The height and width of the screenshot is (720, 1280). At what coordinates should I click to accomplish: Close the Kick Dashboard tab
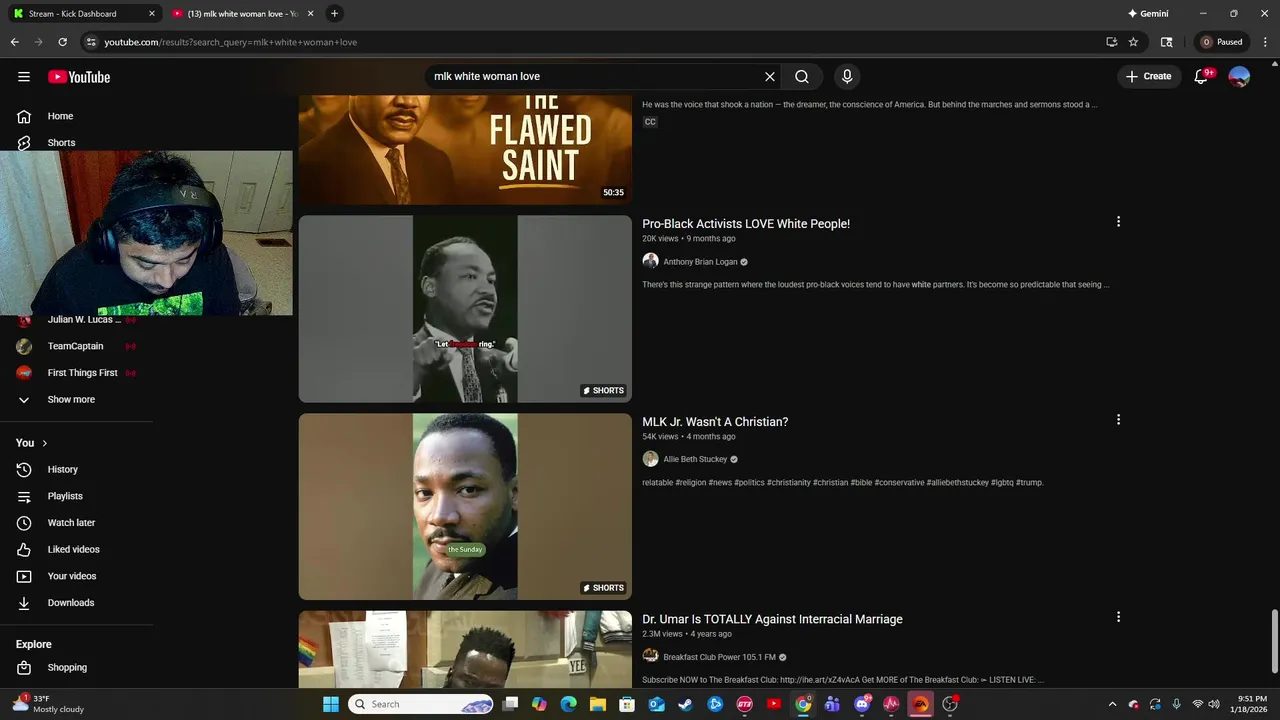(152, 14)
